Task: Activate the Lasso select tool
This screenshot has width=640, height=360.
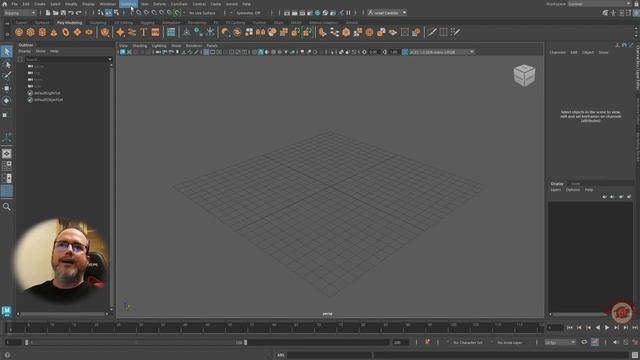Action: [x=7, y=64]
